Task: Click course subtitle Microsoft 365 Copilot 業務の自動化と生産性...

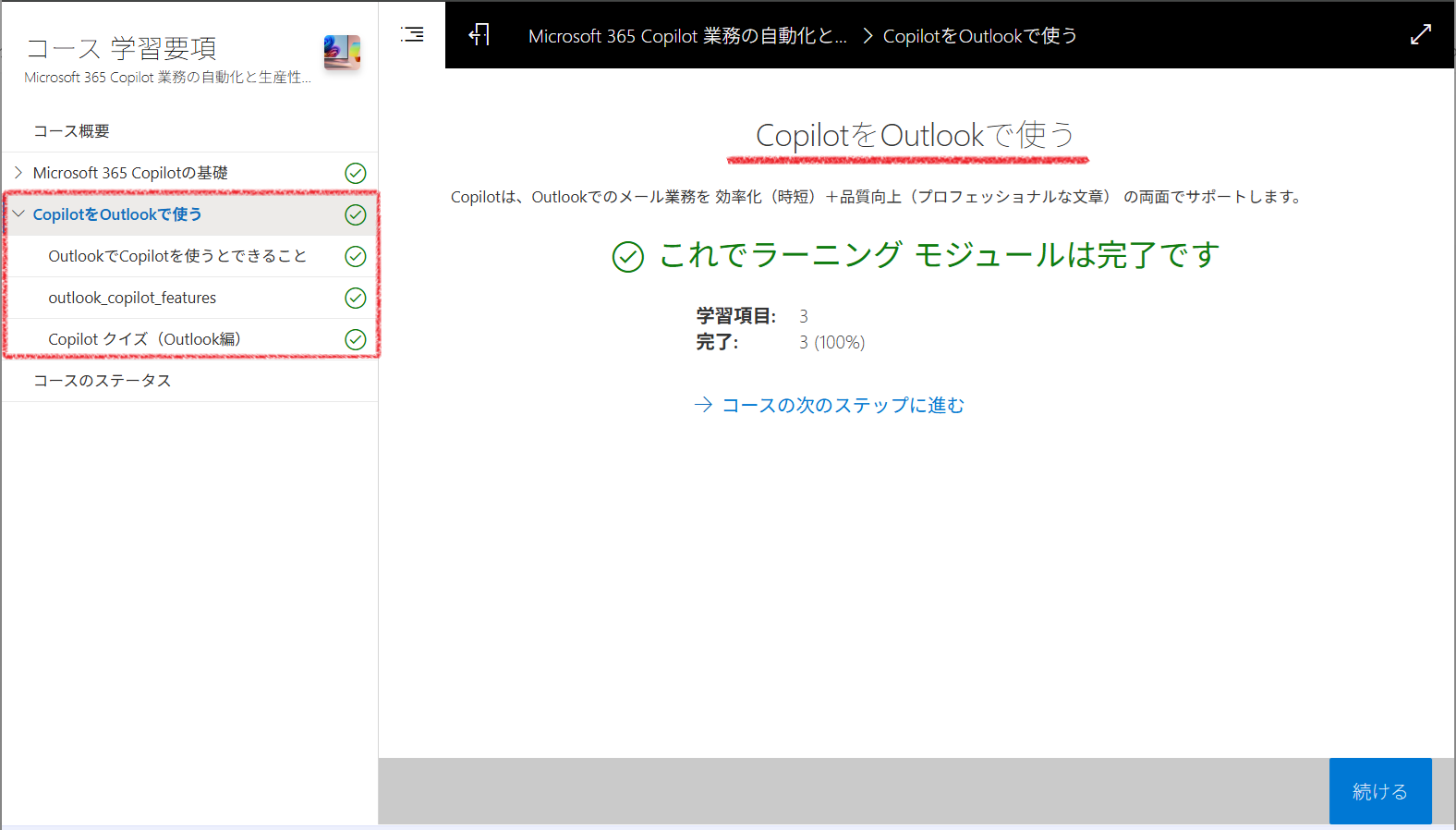Action: tap(167, 78)
